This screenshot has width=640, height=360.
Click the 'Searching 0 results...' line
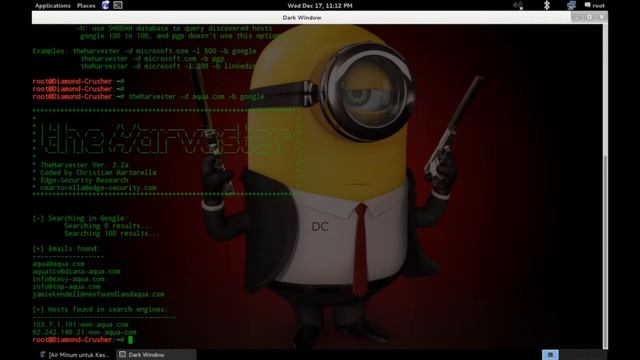[108, 226]
